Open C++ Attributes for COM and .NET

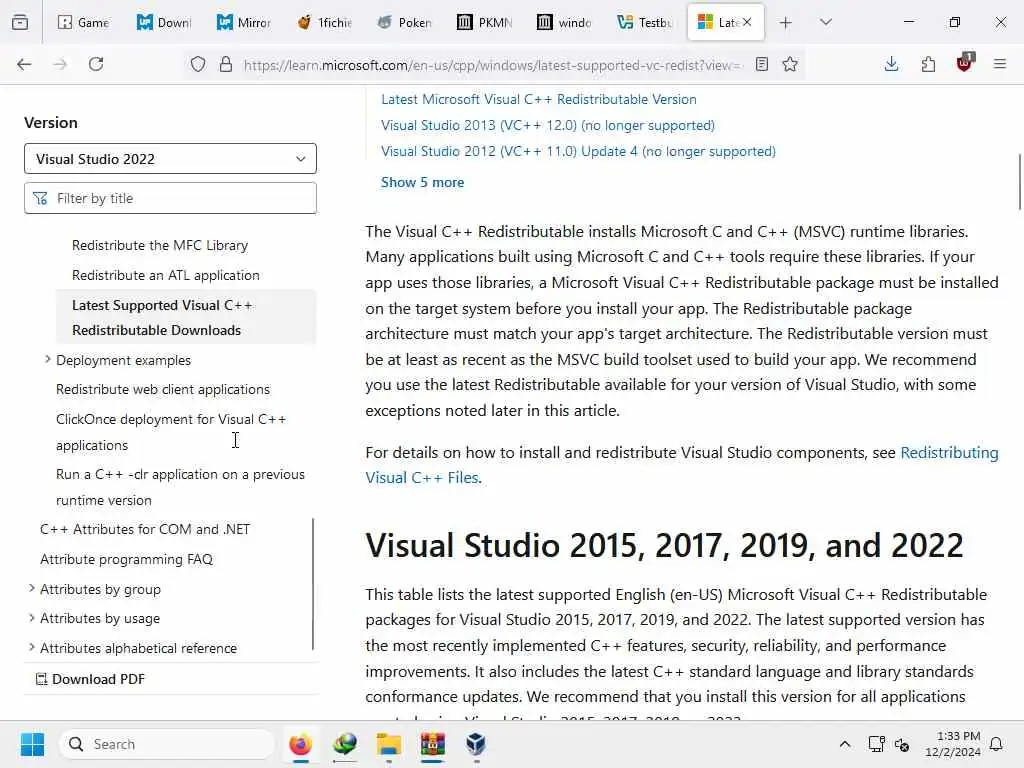click(x=145, y=529)
